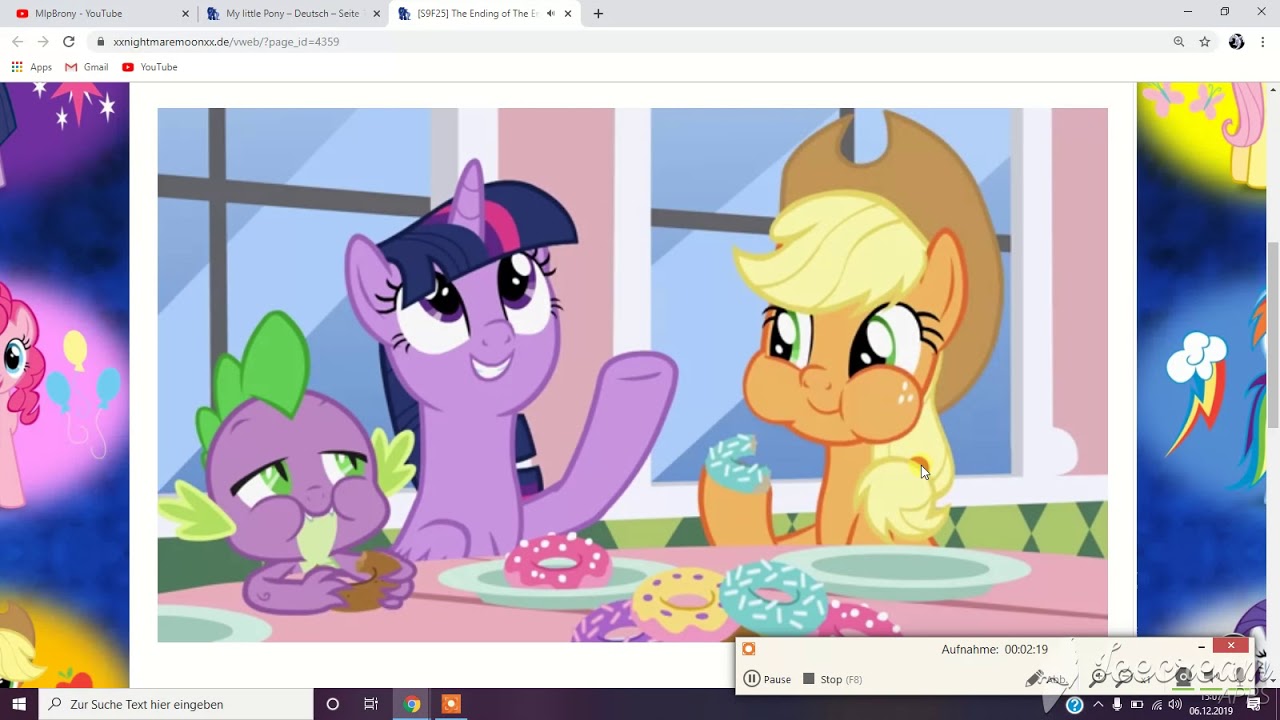Image resolution: width=1280 pixels, height=720 pixels.
Task: Open the Chrome profile avatar
Action: 1237,42
